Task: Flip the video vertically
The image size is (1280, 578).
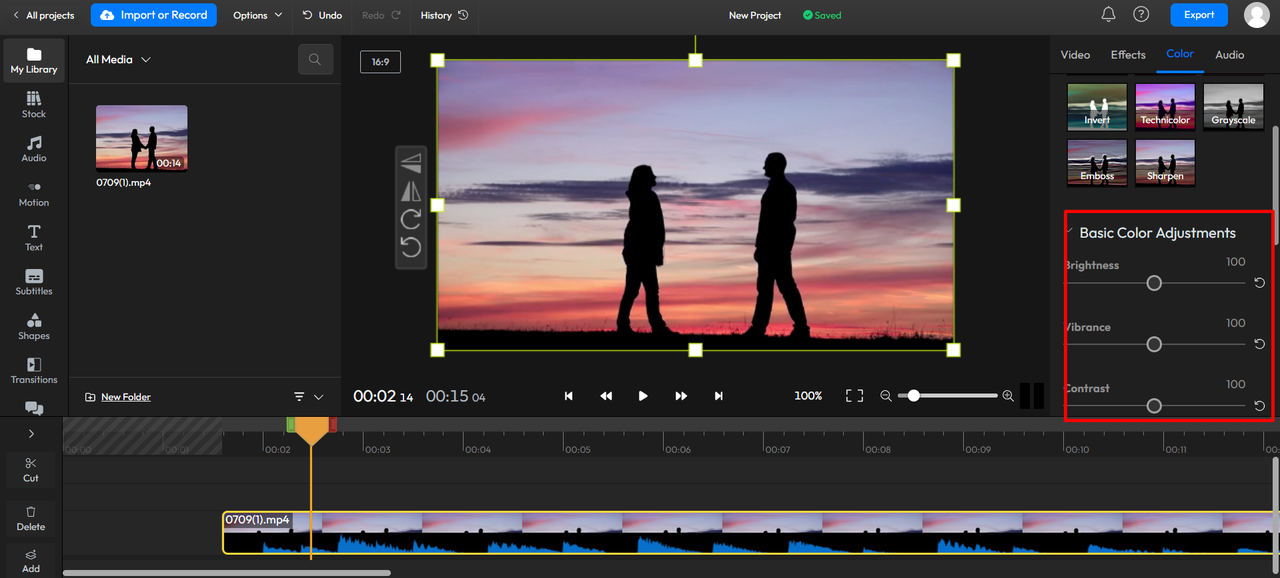Action: pos(411,162)
